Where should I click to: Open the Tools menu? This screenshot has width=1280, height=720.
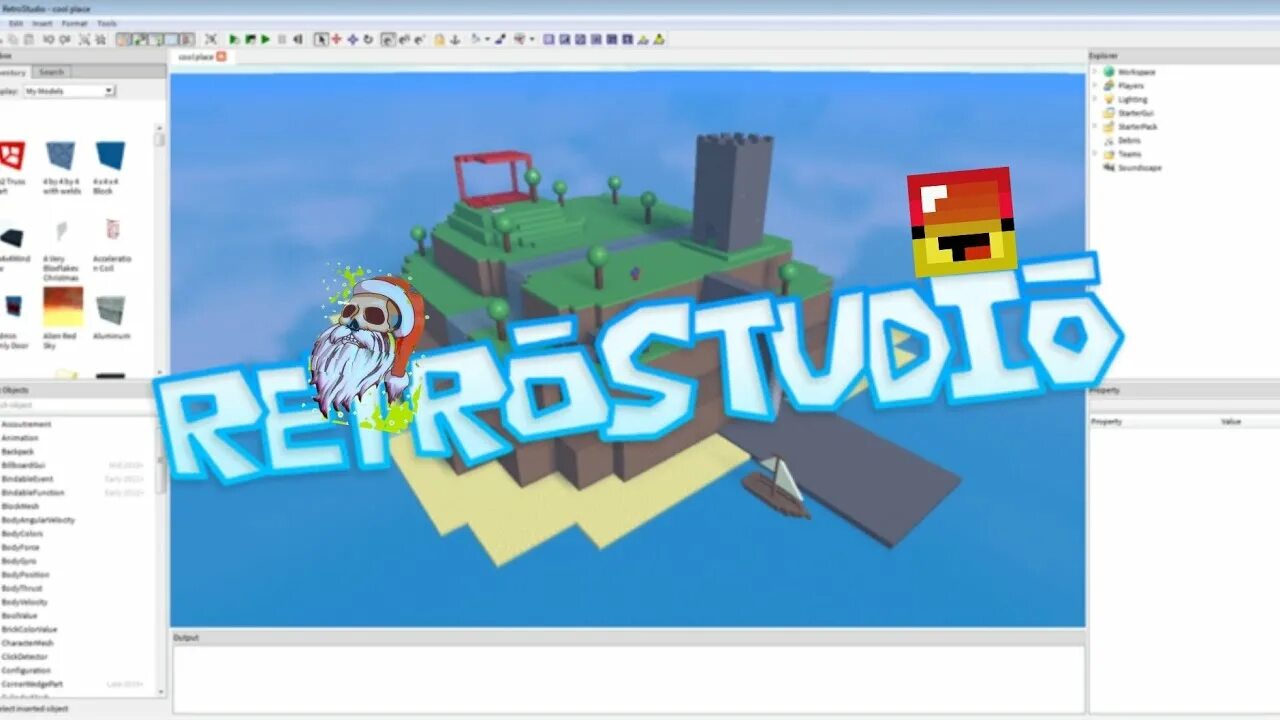tap(106, 23)
